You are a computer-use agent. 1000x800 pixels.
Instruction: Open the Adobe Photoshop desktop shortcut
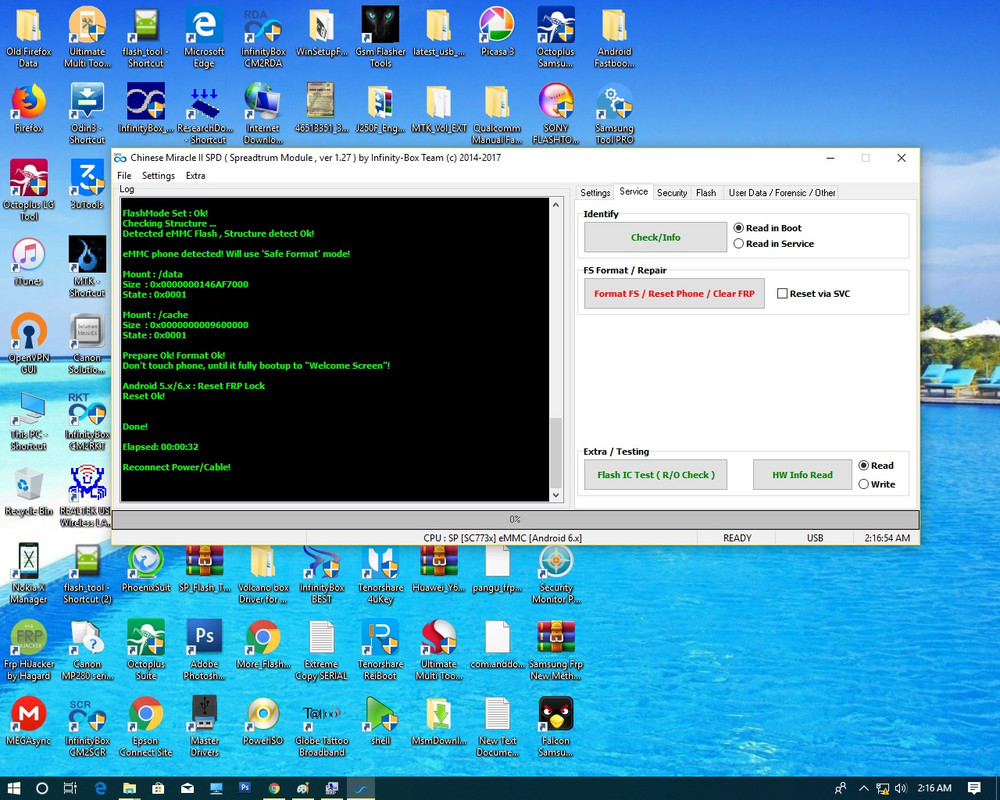[x=204, y=649]
